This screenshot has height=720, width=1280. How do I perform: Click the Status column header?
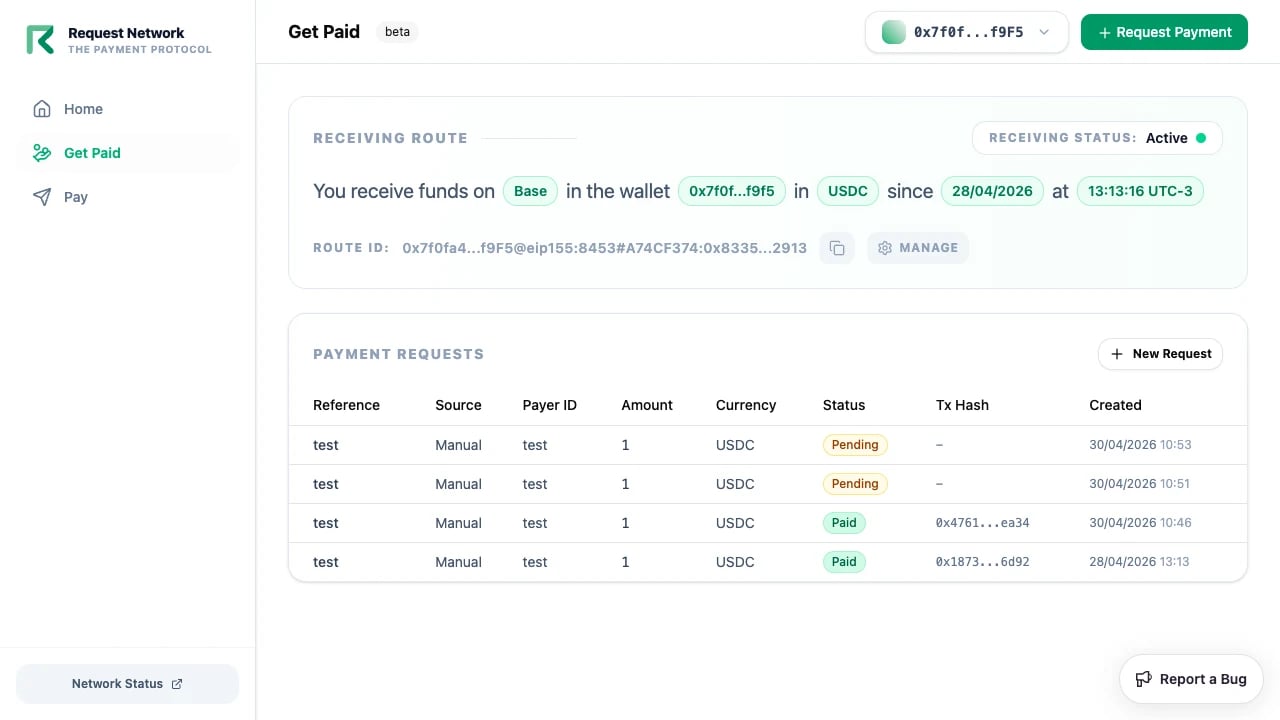(844, 405)
